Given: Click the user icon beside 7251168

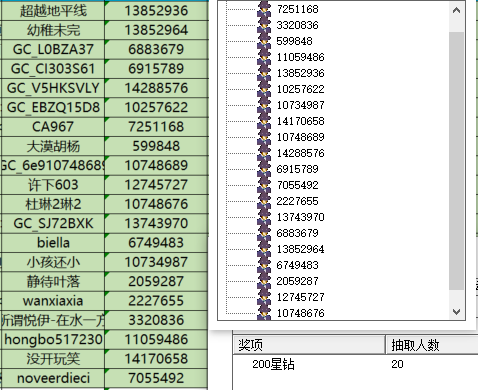Looking at the screenshot, I should [x=264, y=9].
